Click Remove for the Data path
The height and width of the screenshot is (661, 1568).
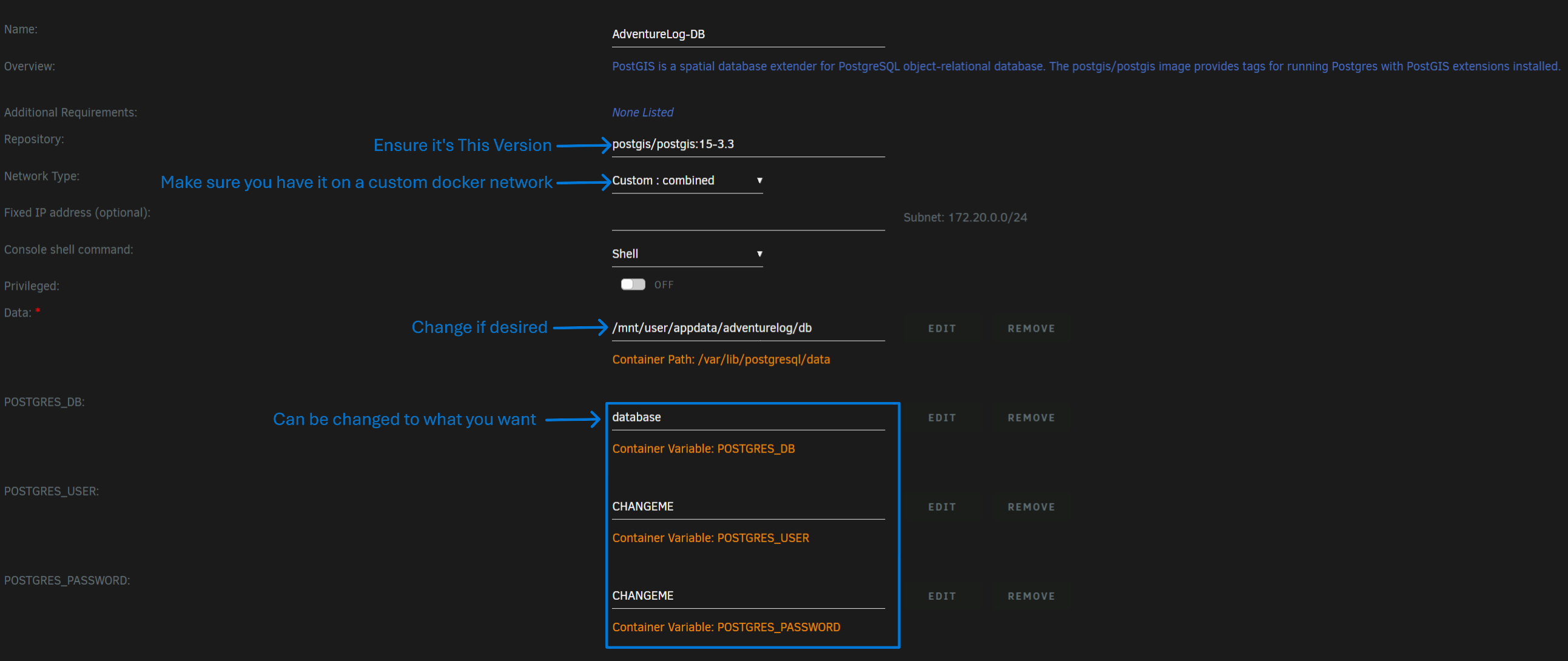(x=1031, y=329)
